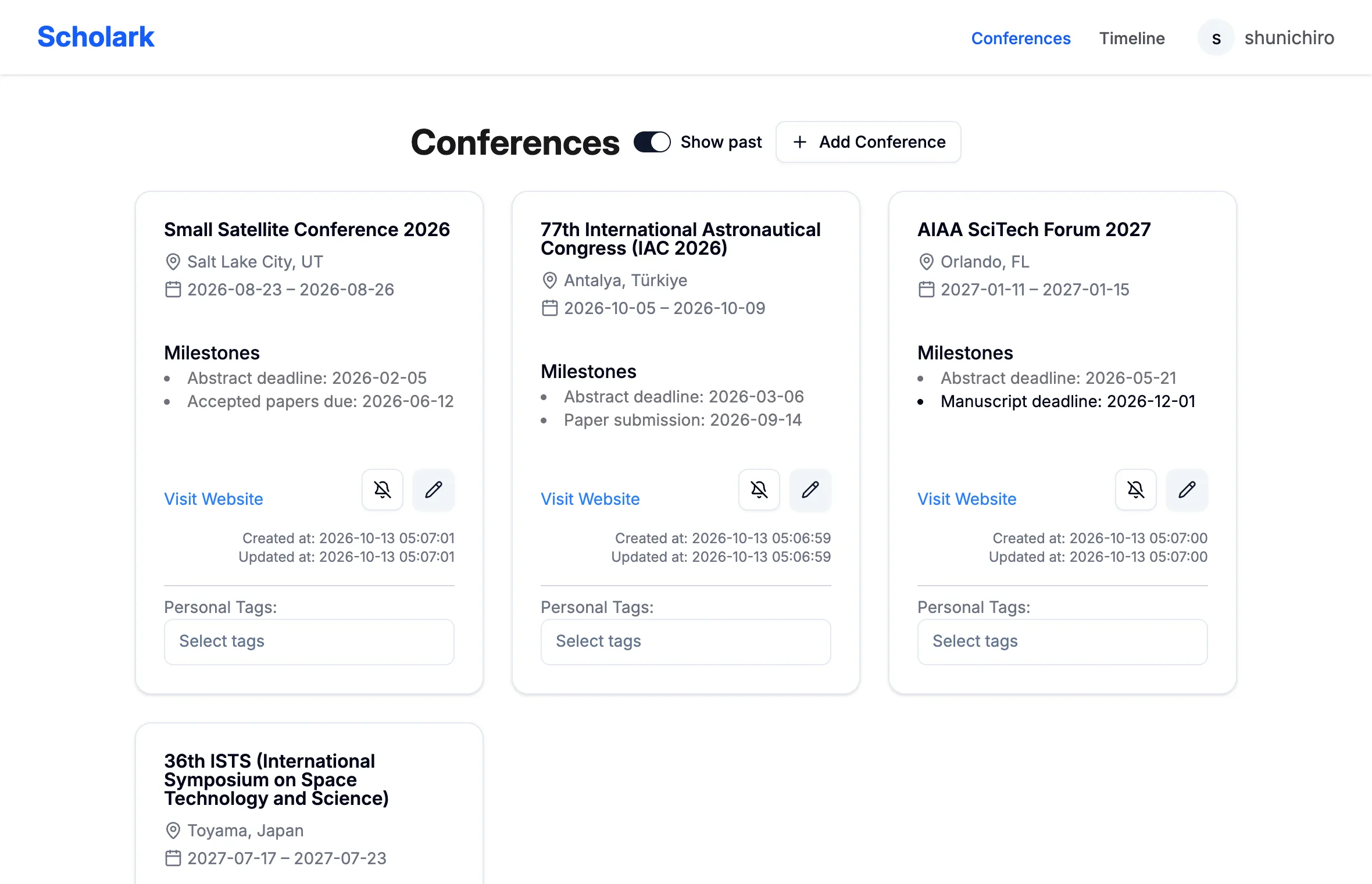1372x884 pixels.
Task: Open Select tags dropdown on IAC 2026 card
Action: pyautogui.click(x=686, y=641)
